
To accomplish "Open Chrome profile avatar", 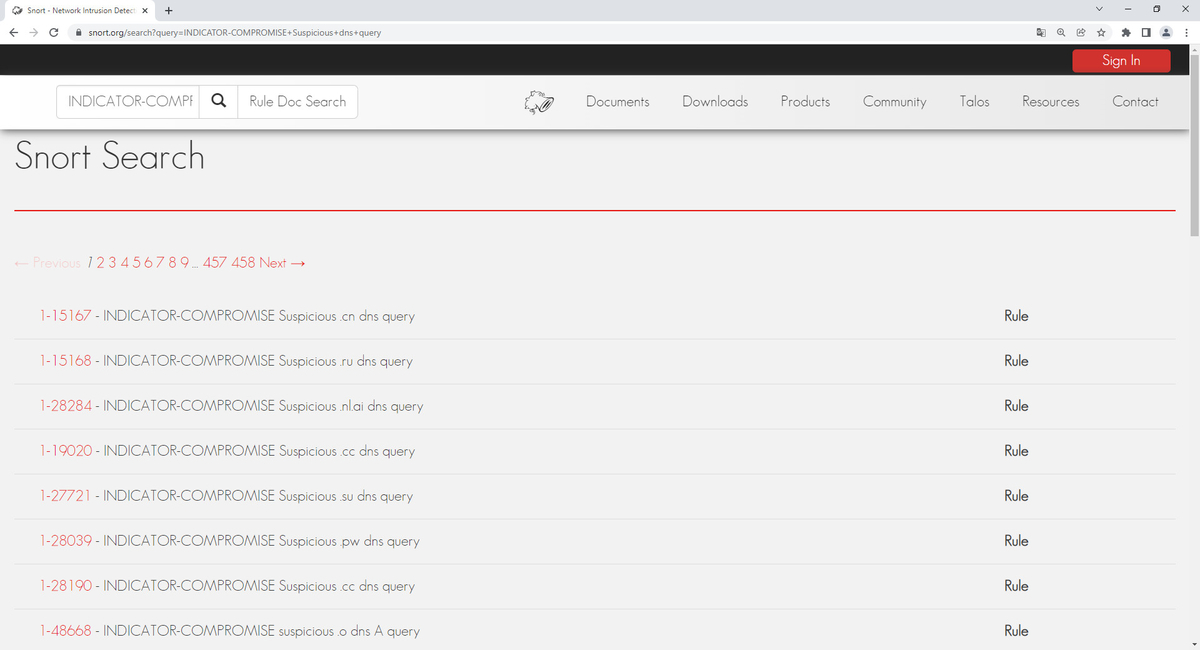I will click(1166, 32).
